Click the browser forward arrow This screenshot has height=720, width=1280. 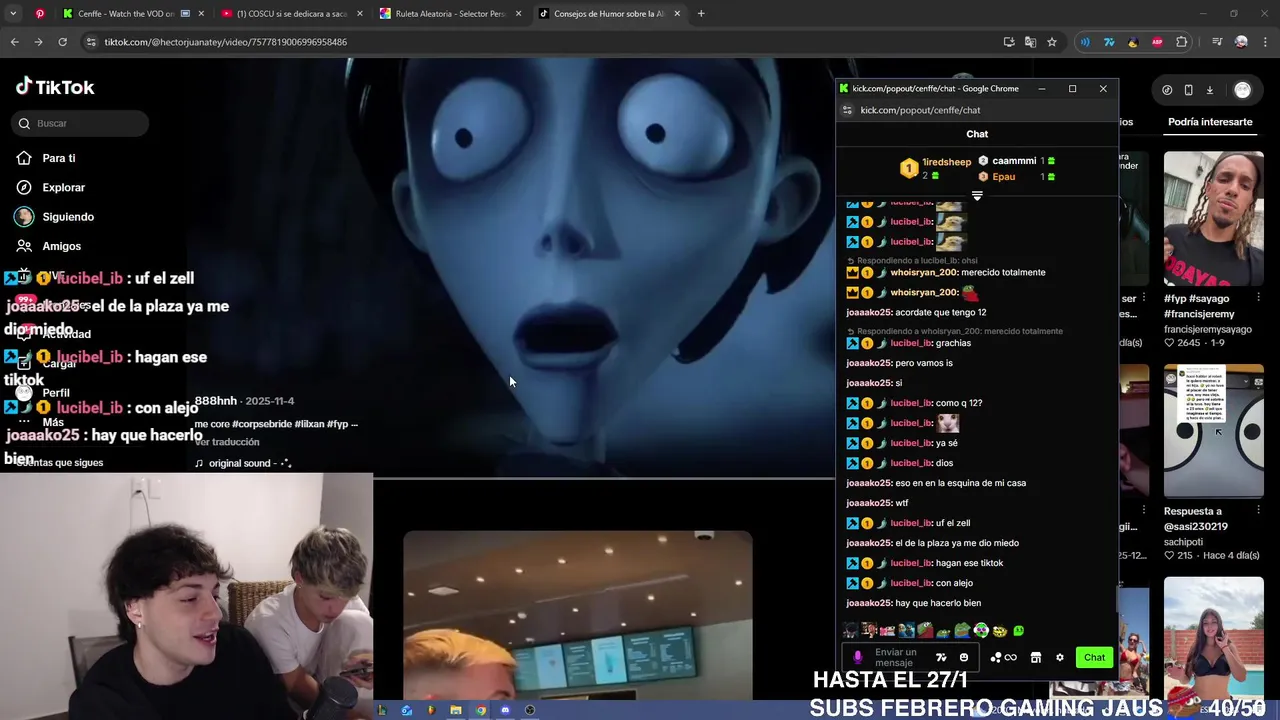[x=38, y=42]
